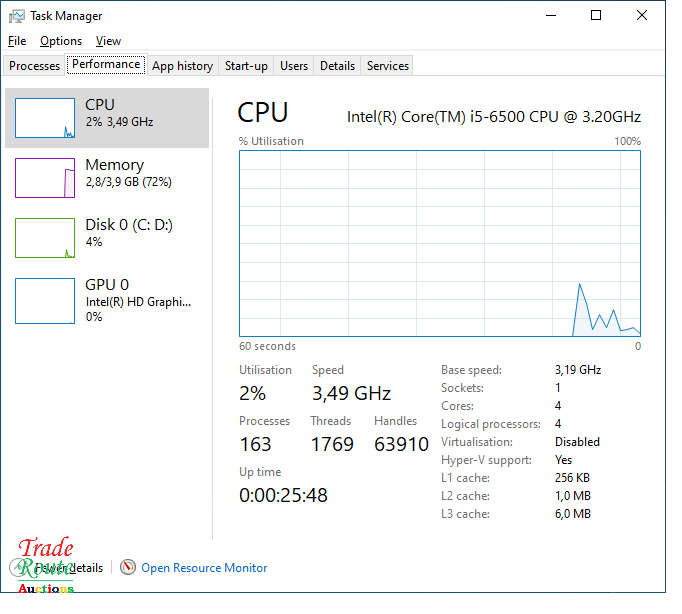Screen dimensions: 682x614
Task: Click the Task Manager title bar icon
Action: pos(17,16)
